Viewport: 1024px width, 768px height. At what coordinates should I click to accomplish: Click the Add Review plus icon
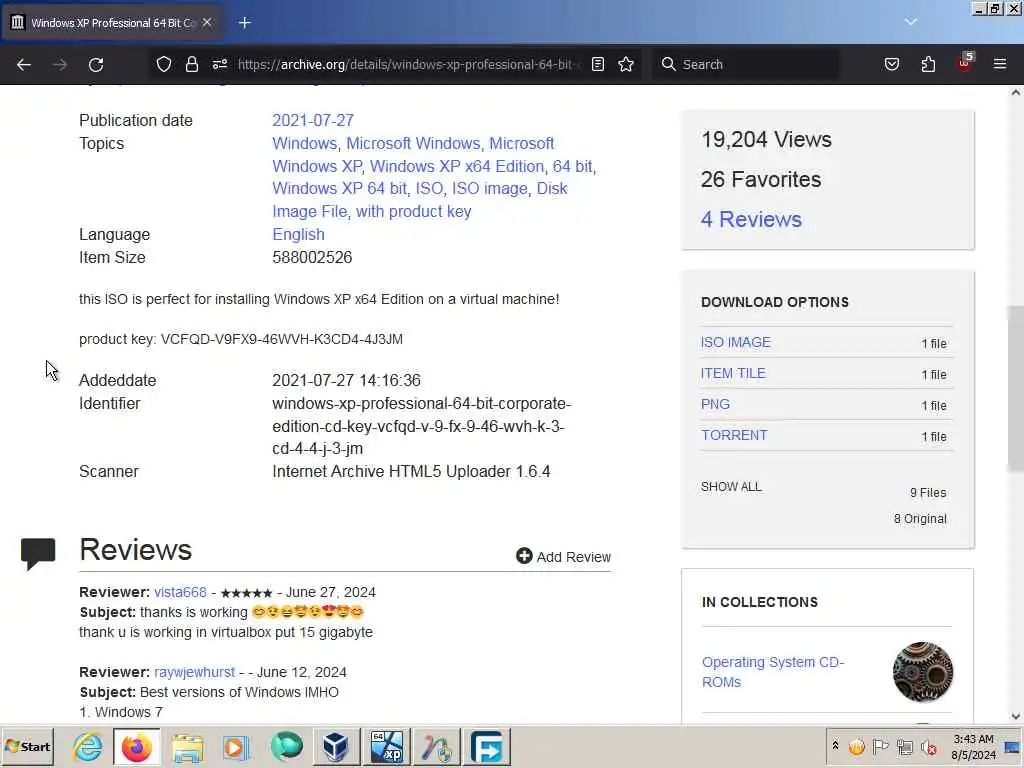(524, 556)
